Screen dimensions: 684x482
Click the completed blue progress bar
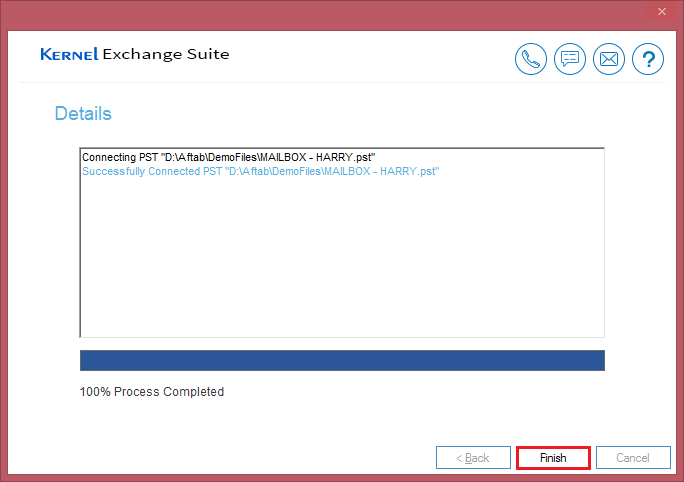[342, 360]
